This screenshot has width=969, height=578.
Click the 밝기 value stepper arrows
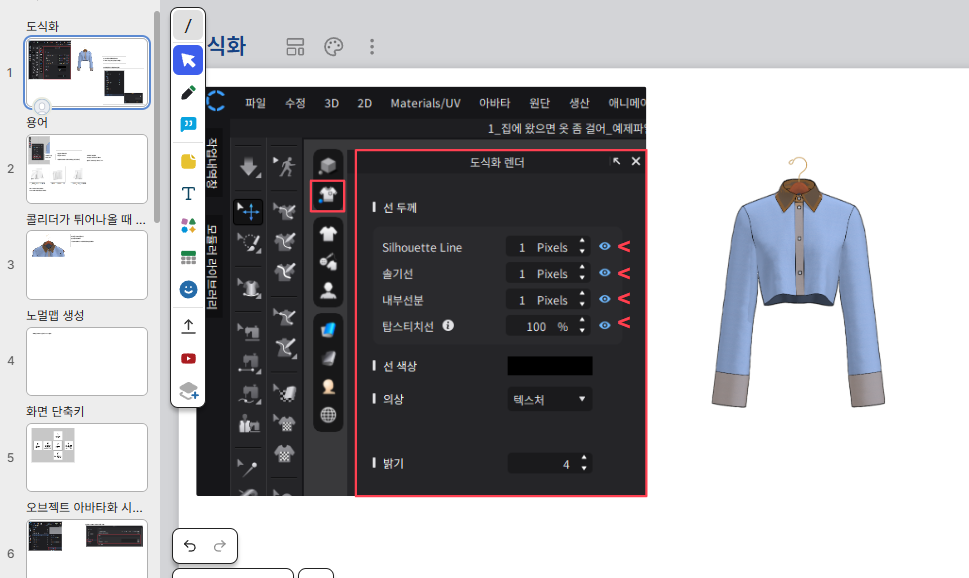coord(584,464)
